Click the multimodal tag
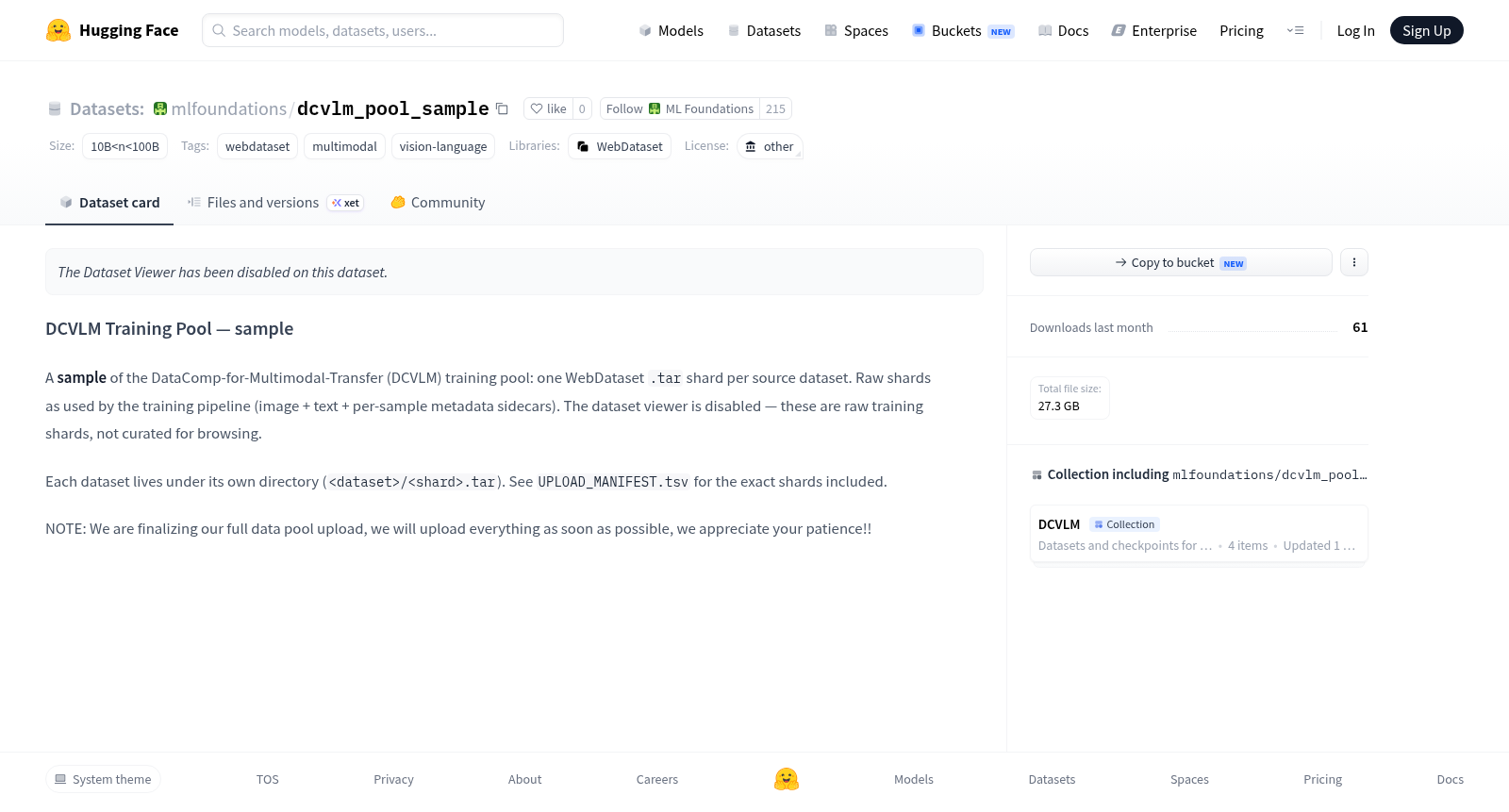 click(x=344, y=146)
